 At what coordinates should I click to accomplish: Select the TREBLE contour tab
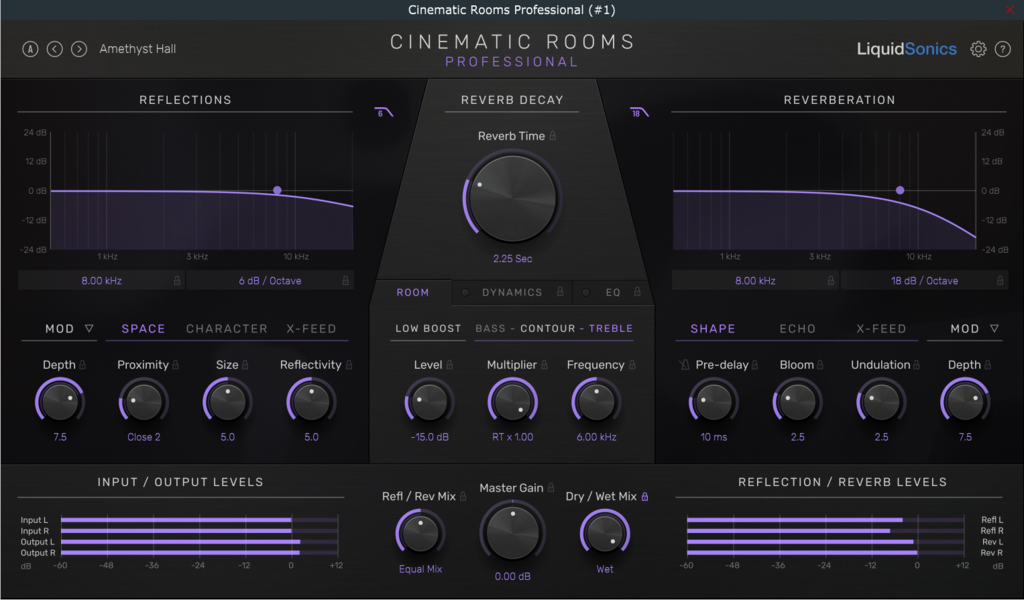tap(611, 328)
